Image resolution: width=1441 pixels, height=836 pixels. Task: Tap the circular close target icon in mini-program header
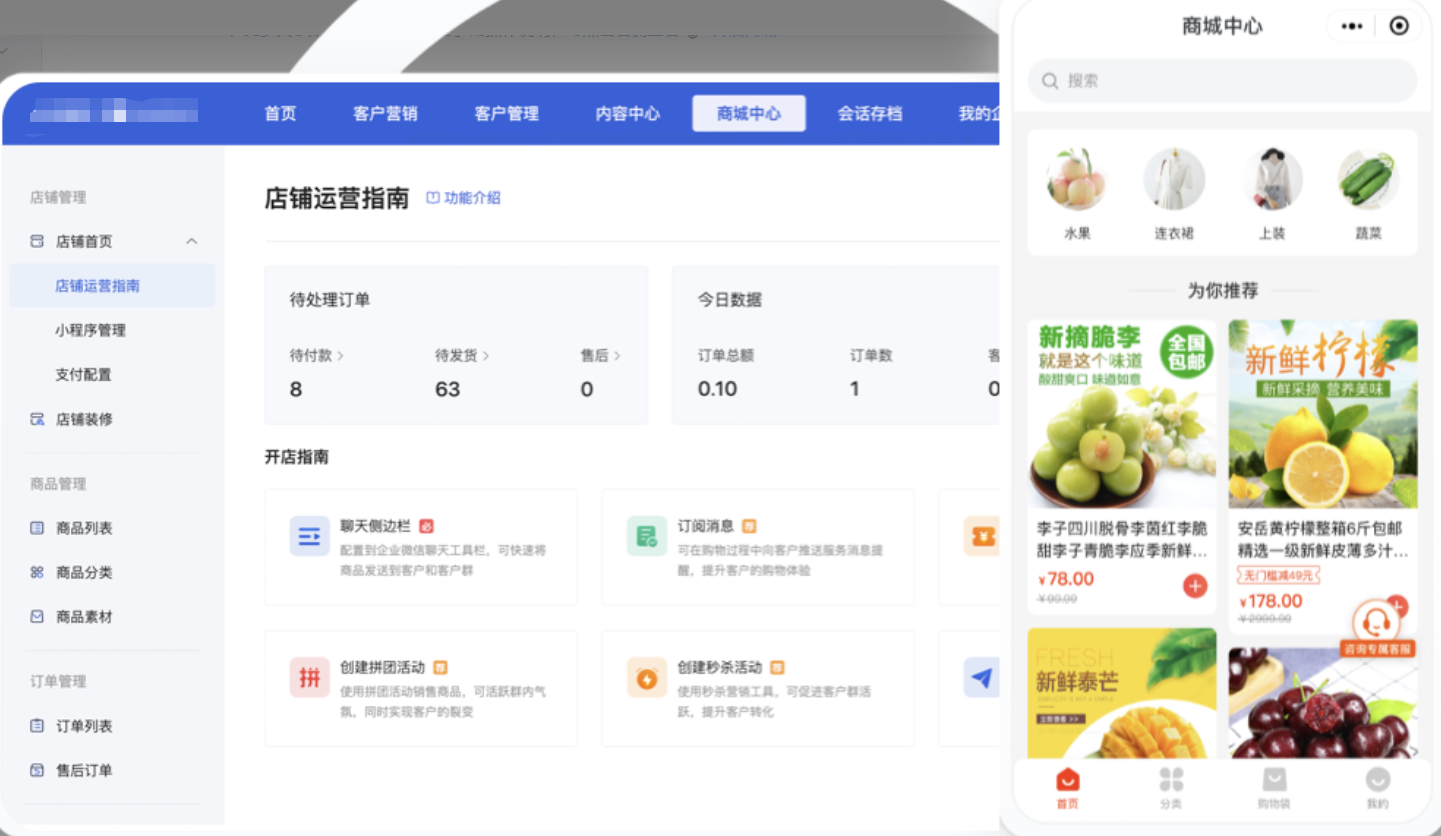1399,26
